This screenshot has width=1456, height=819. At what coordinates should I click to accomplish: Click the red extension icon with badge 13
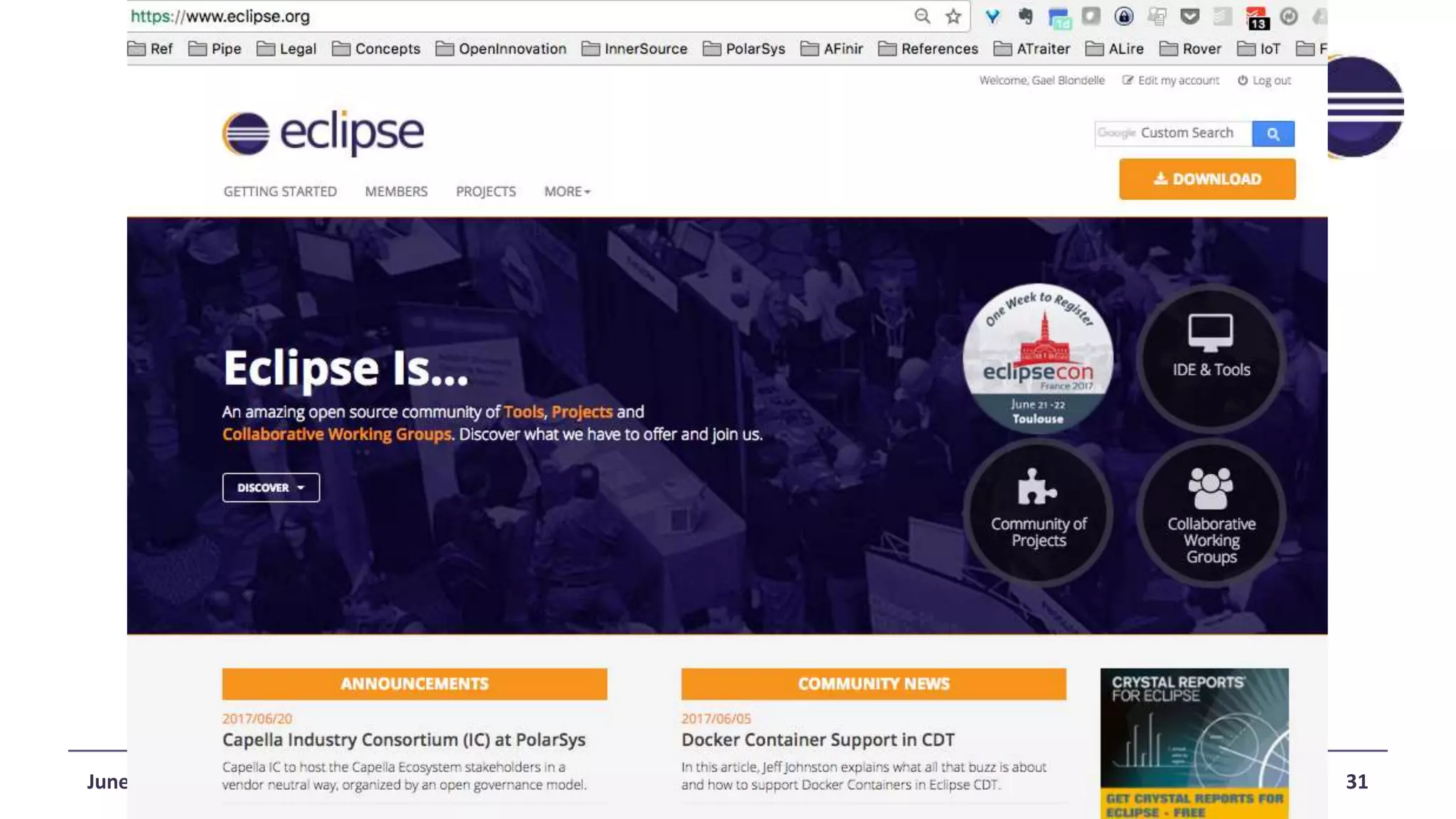tap(1256, 18)
